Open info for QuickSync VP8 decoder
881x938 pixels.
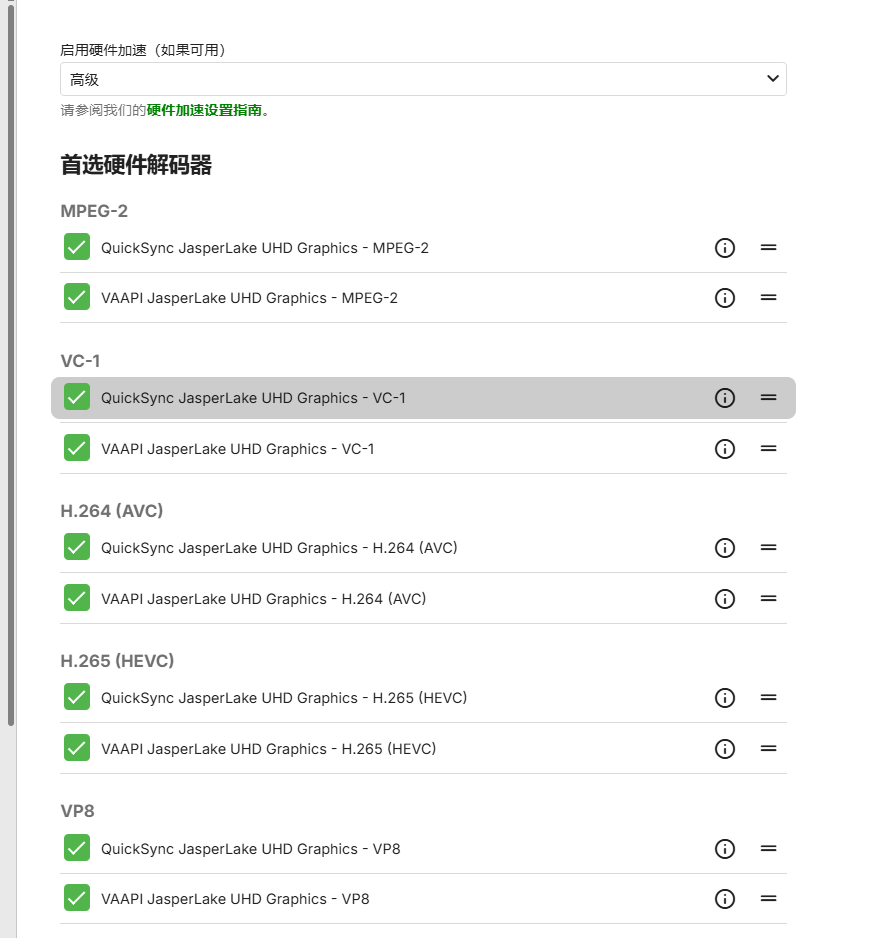(x=725, y=849)
